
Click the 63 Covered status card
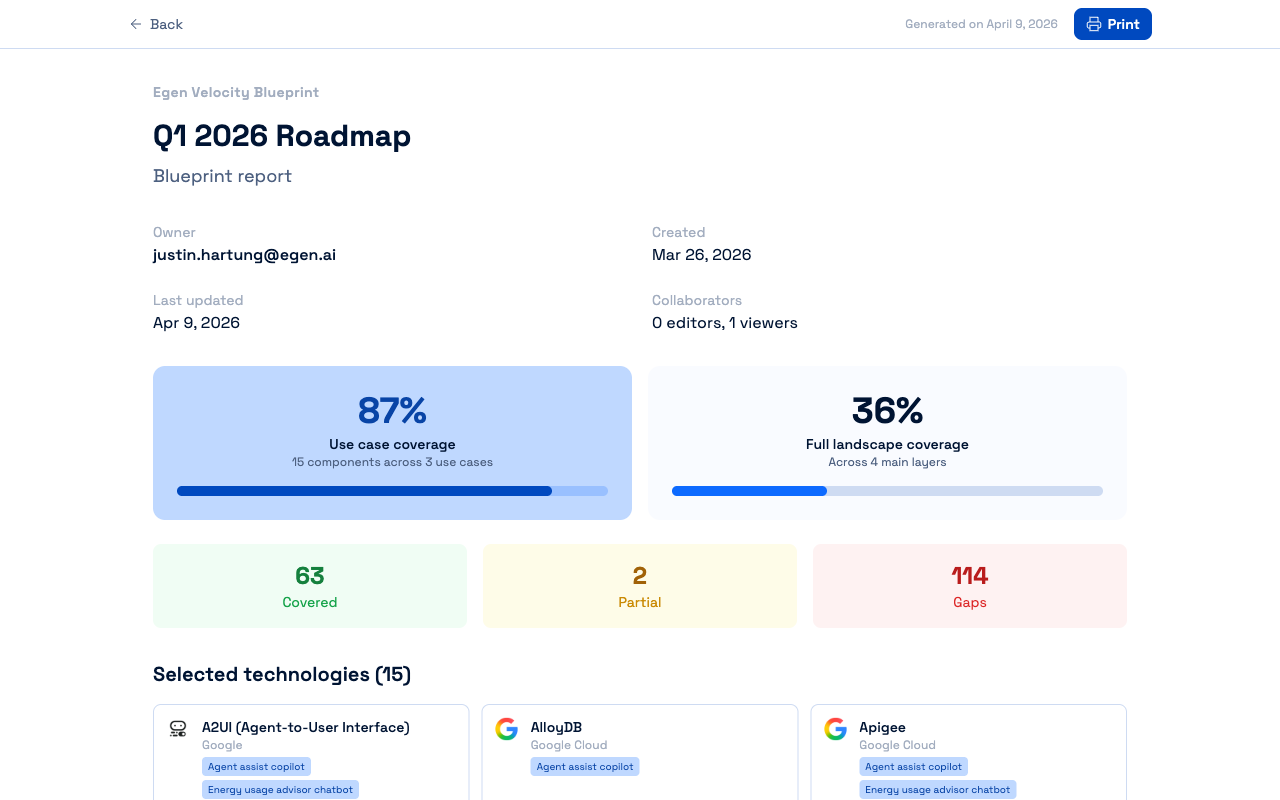click(310, 586)
